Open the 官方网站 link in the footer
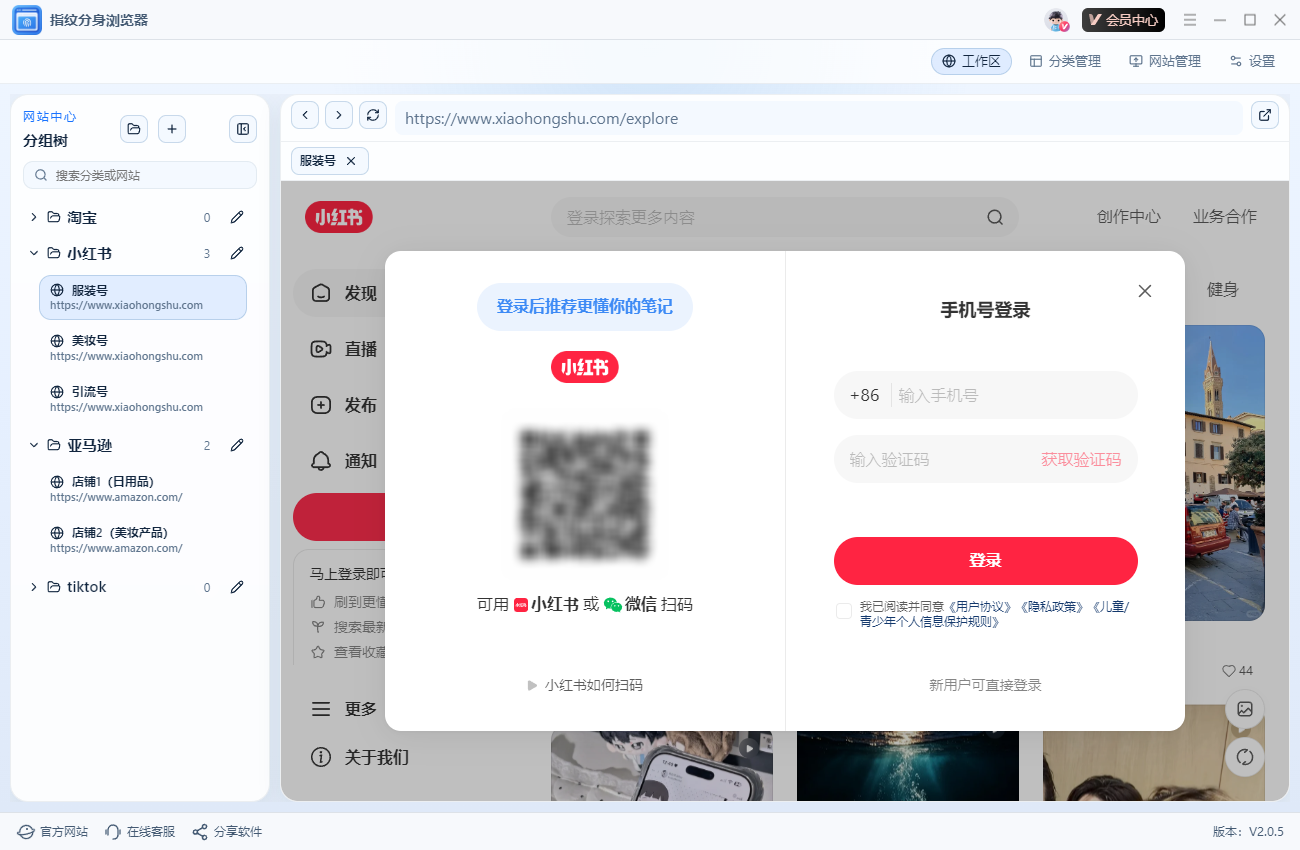Screen dimensions: 1300x850 point(53,832)
